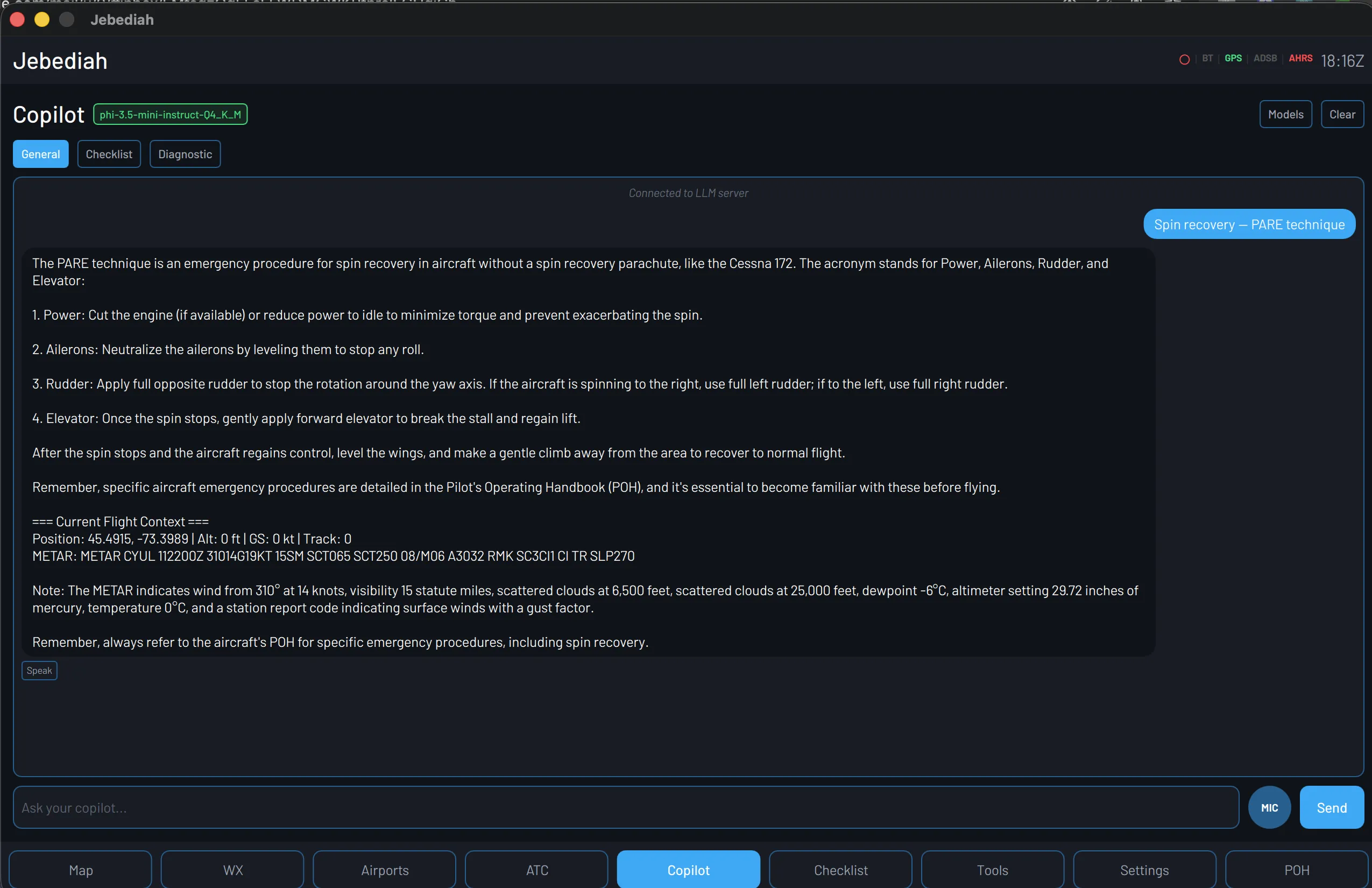Click the phi-3.5-mini-instruct model badge

tap(170, 114)
